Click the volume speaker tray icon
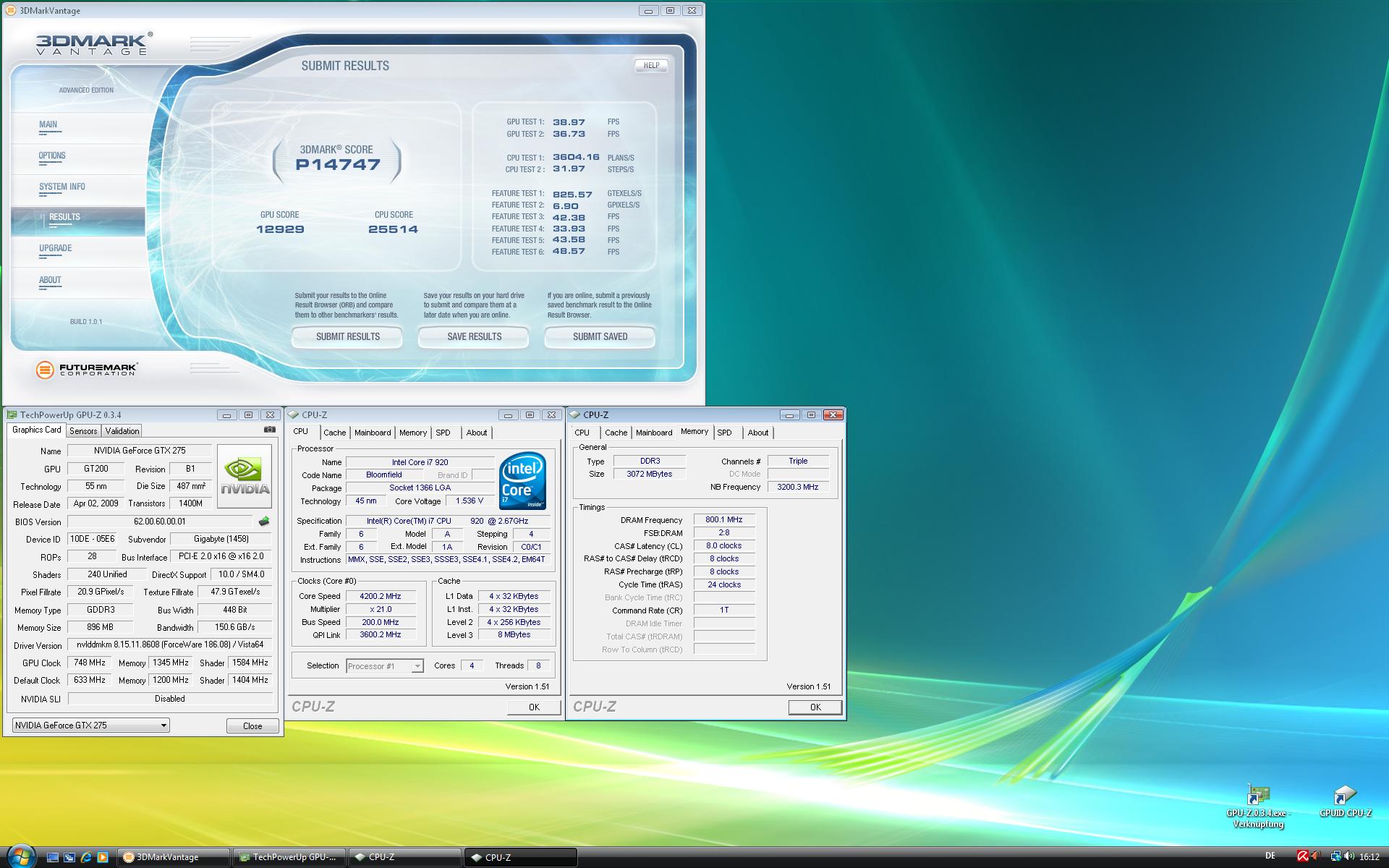The image size is (1389, 868). coord(1348,856)
